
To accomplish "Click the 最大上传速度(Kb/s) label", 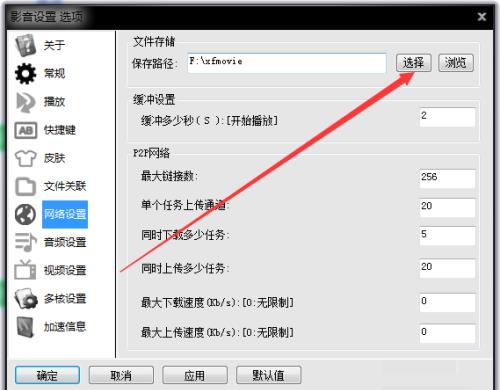I will click(x=217, y=332).
